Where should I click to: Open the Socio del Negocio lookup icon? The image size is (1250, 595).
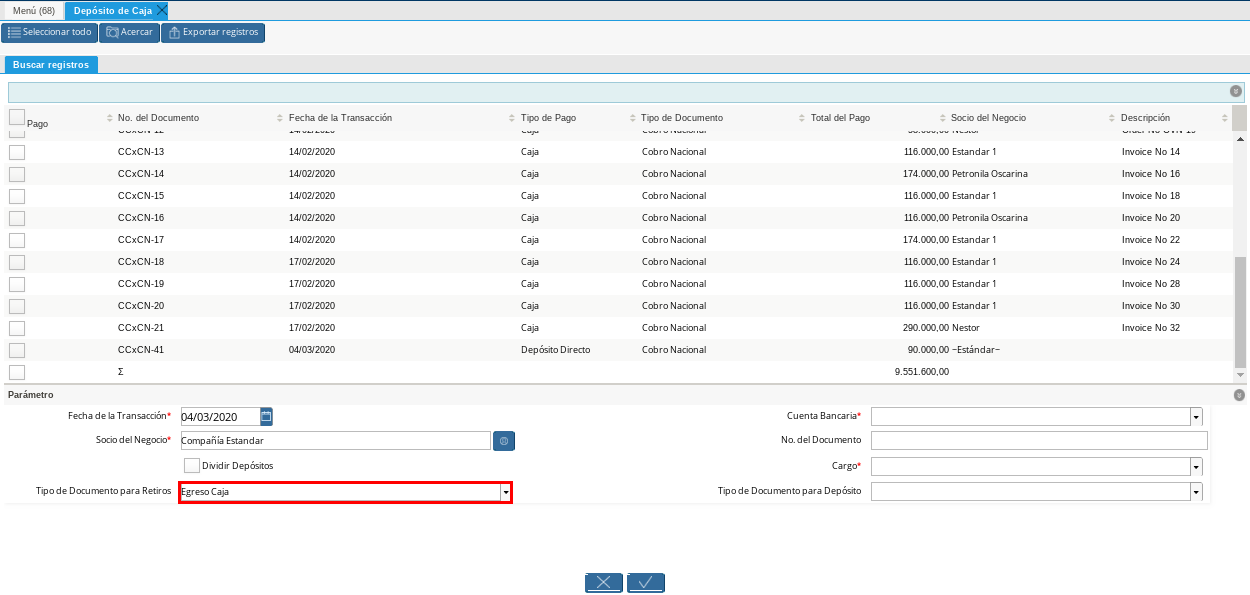tap(504, 441)
